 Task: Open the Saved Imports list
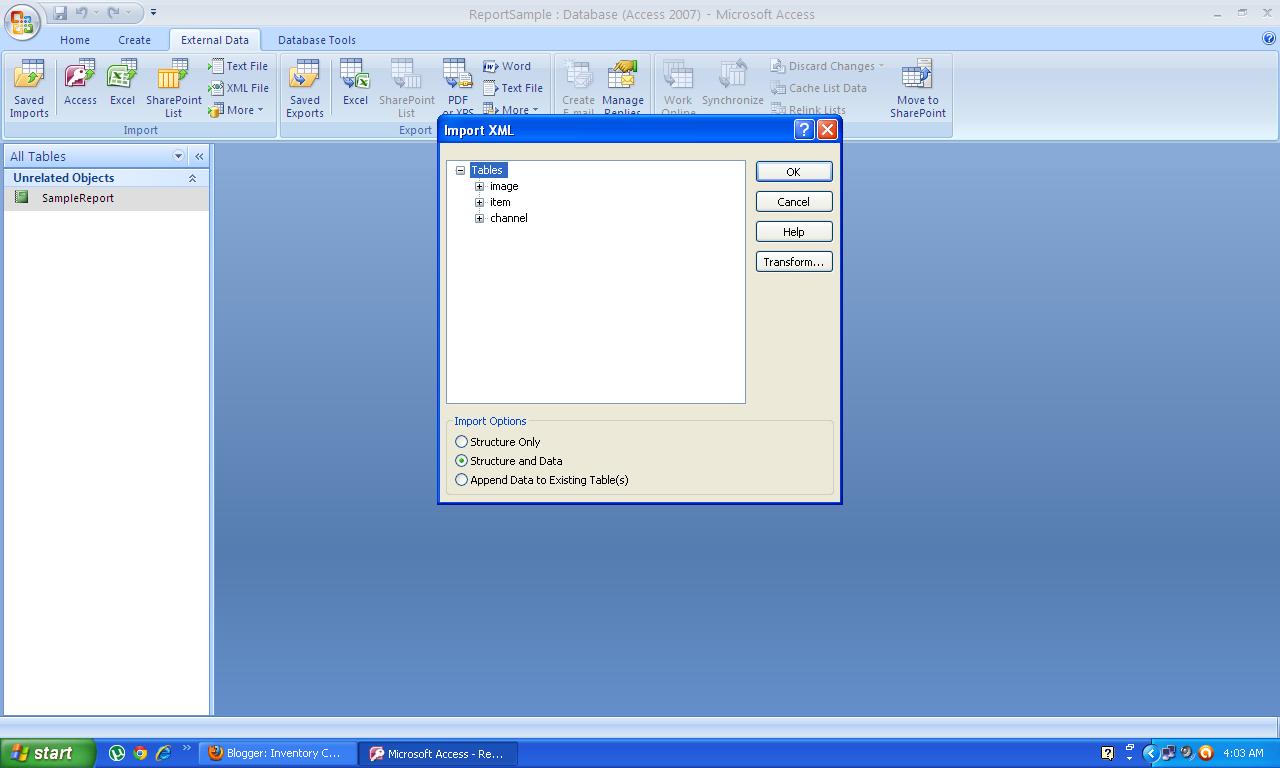point(29,88)
